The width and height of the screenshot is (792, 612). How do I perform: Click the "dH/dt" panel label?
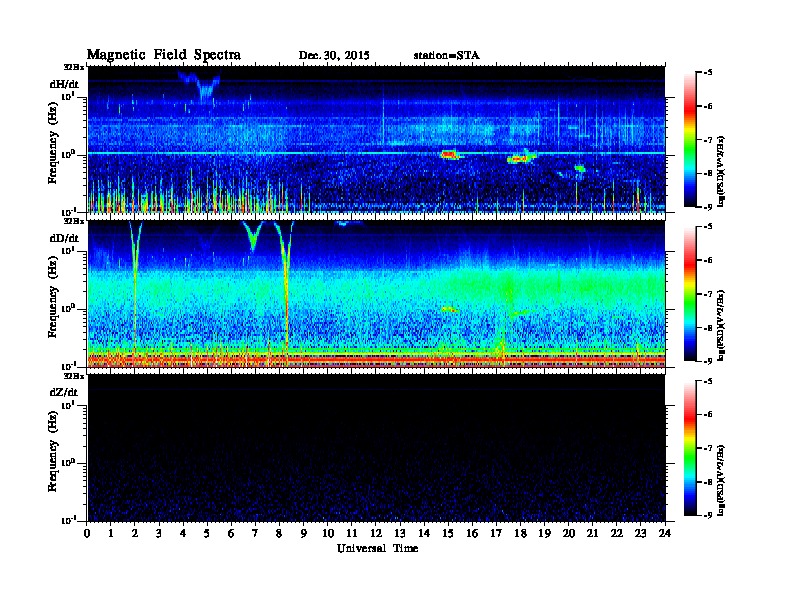click(64, 84)
